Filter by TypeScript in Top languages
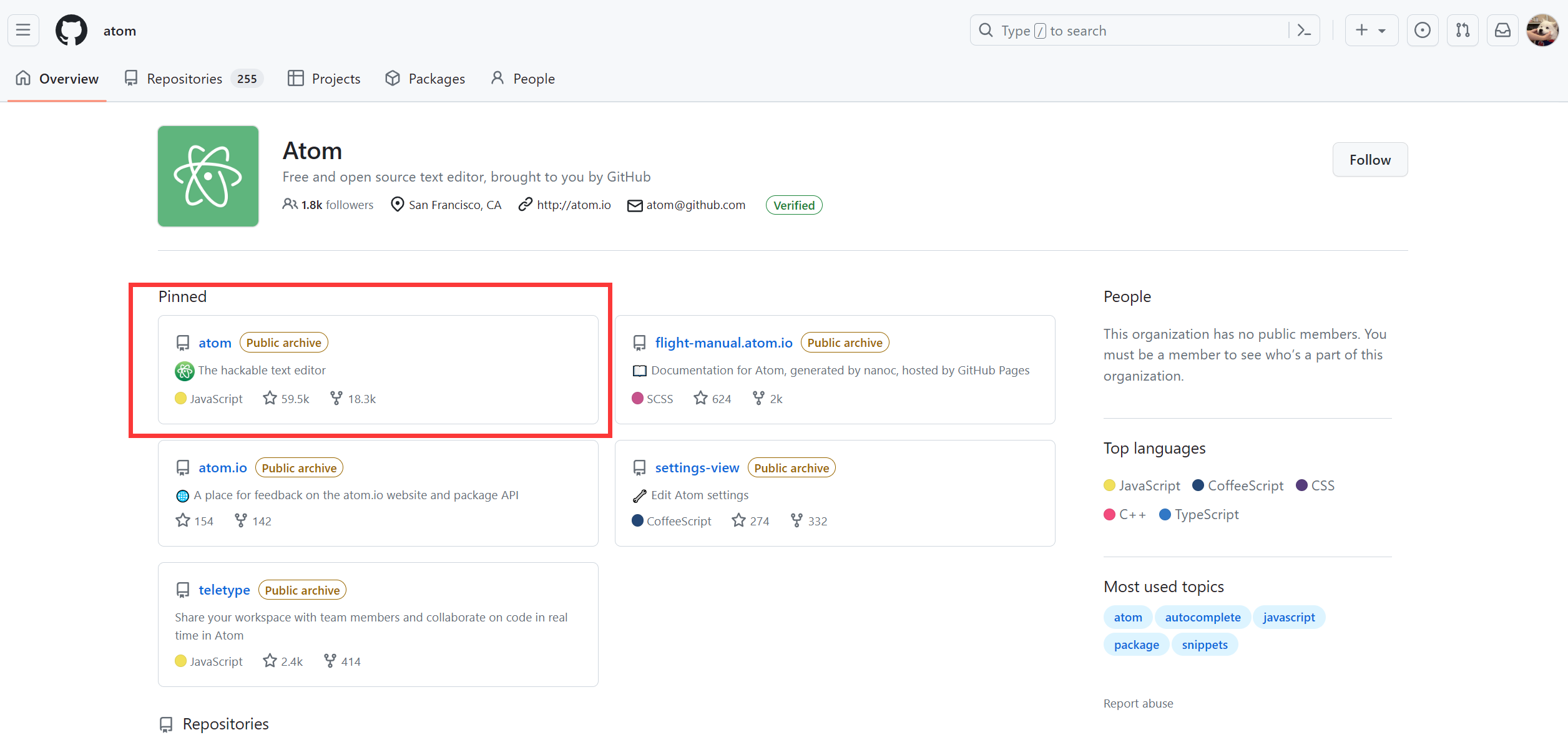 click(x=1199, y=514)
